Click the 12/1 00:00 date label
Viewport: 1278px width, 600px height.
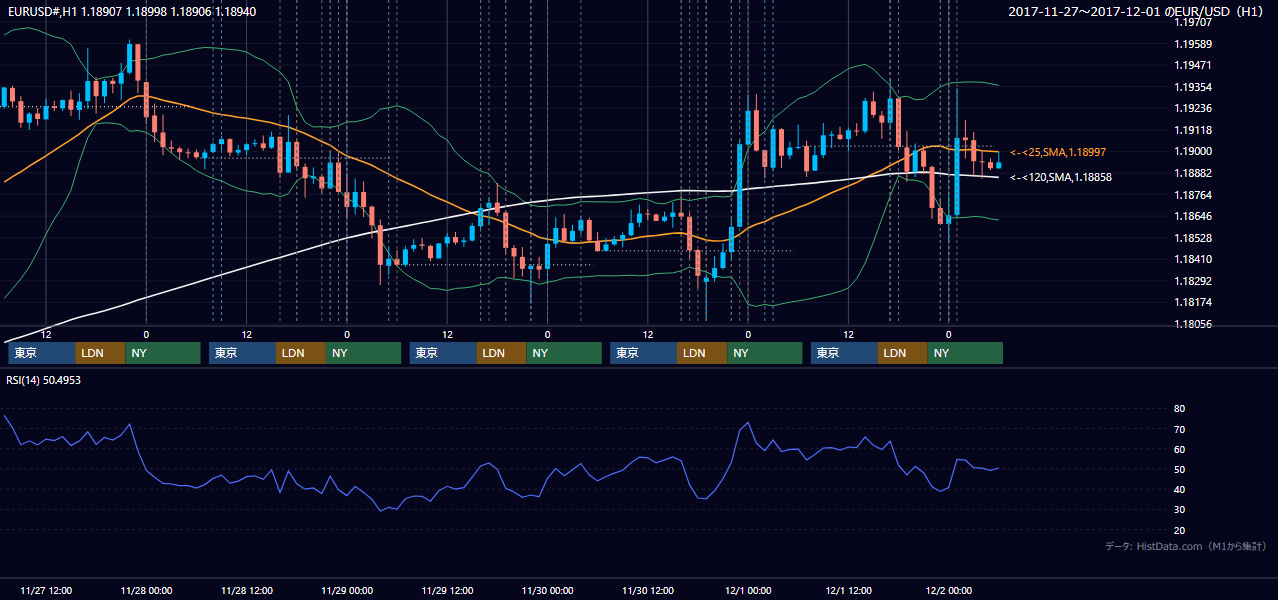tap(748, 590)
